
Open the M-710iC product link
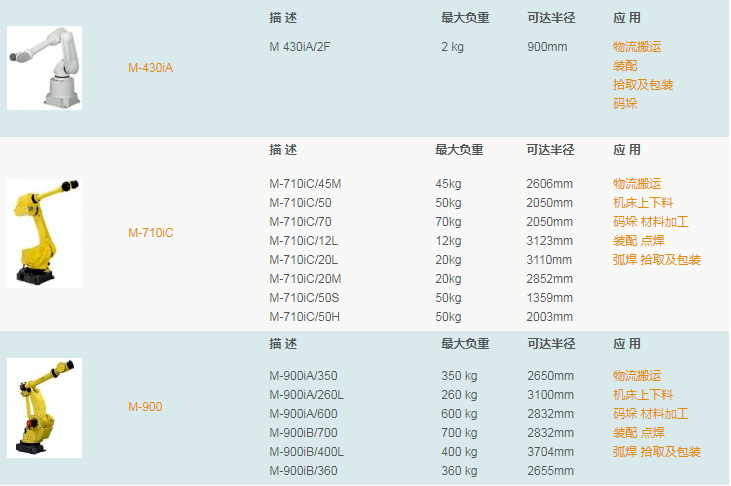[x=151, y=233]
